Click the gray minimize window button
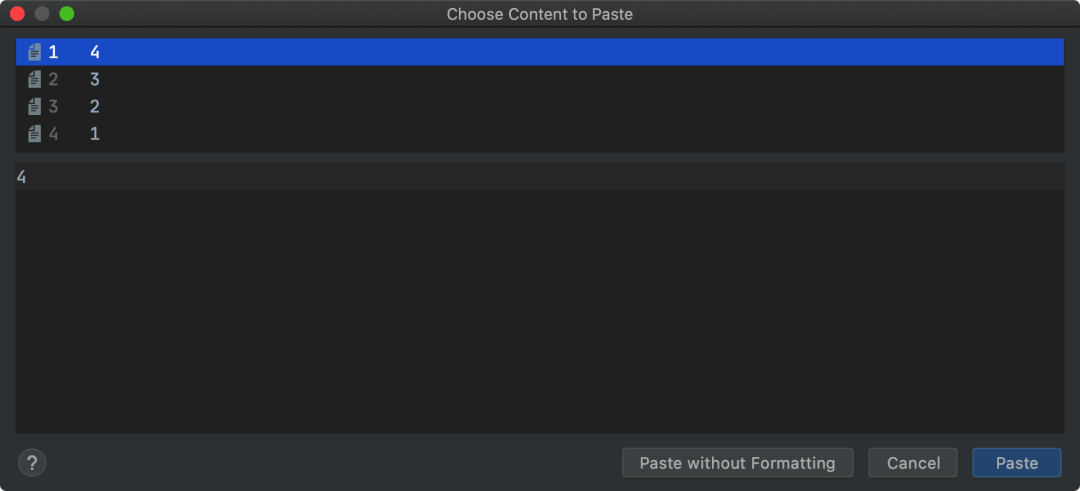The image size is (1080, 491). coord(42,14)
